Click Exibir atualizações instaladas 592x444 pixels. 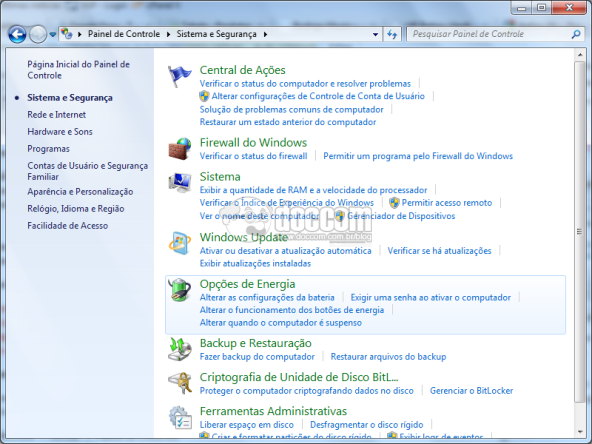coord(255,264)
